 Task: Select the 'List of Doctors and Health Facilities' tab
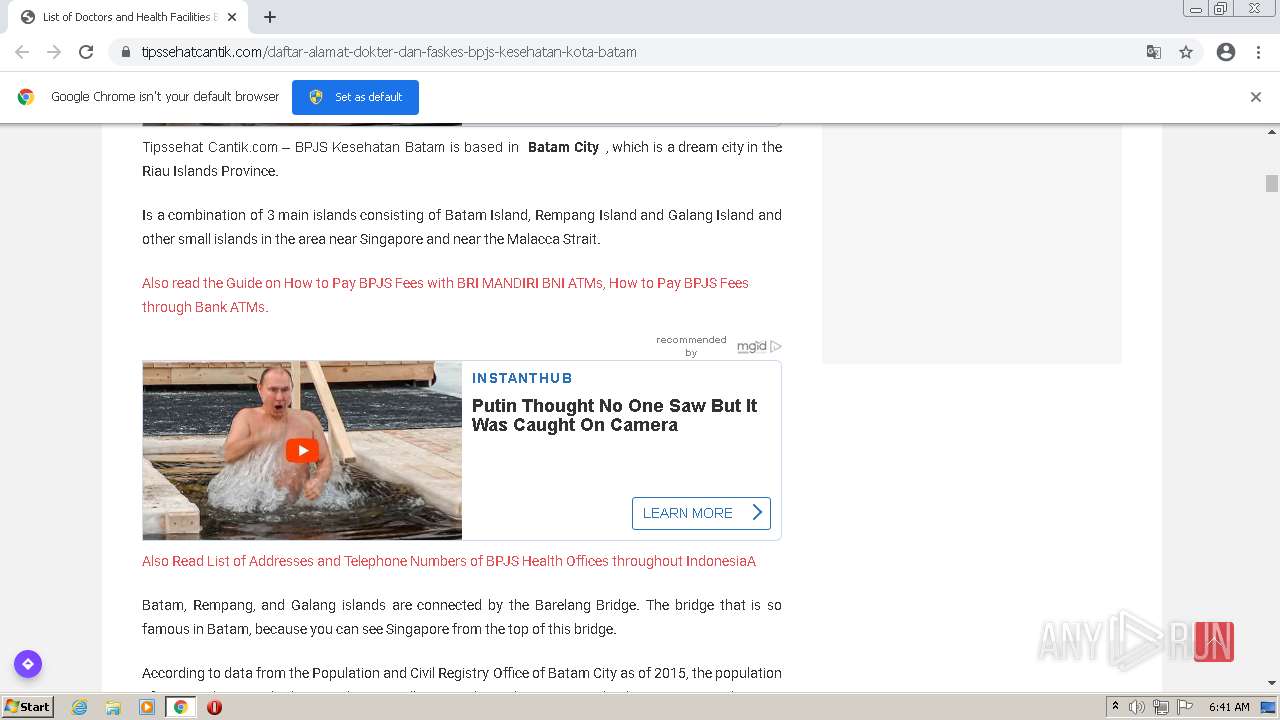coord(128,17)
